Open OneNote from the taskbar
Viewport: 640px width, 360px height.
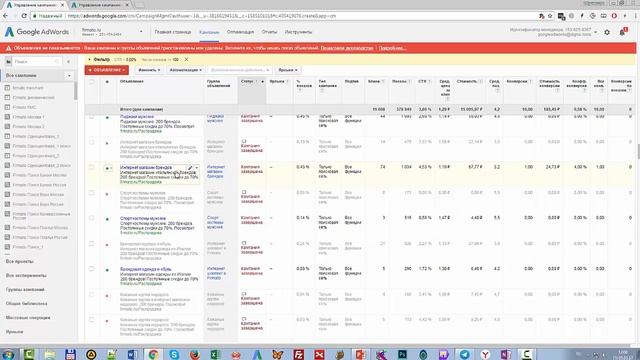(x=506, y=354)
